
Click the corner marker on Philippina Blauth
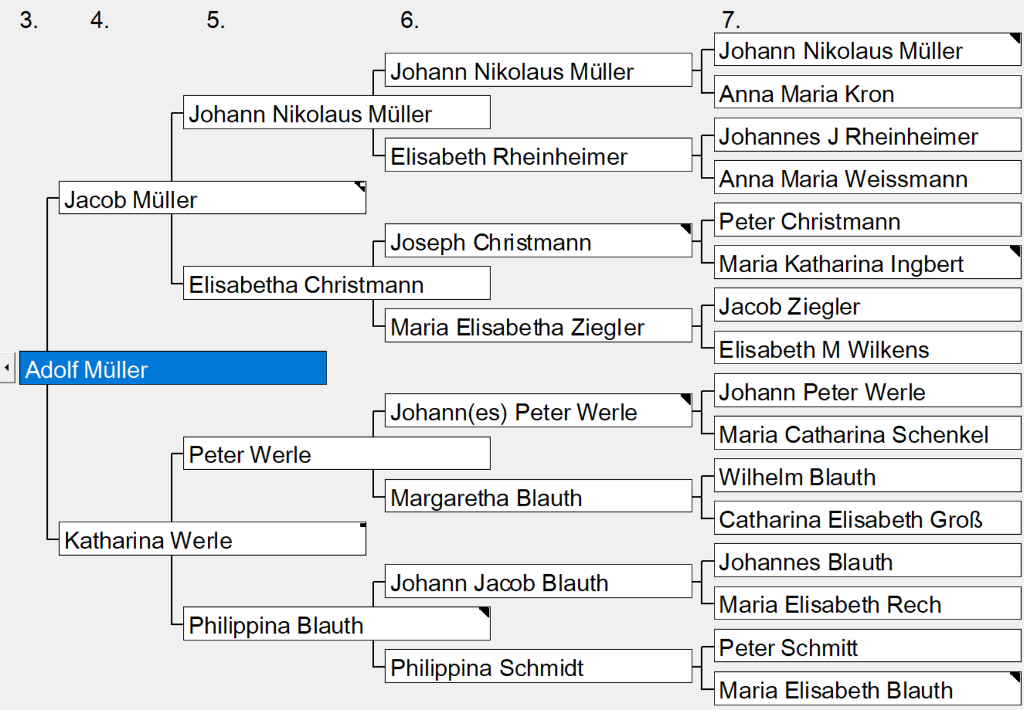point(484,612)
